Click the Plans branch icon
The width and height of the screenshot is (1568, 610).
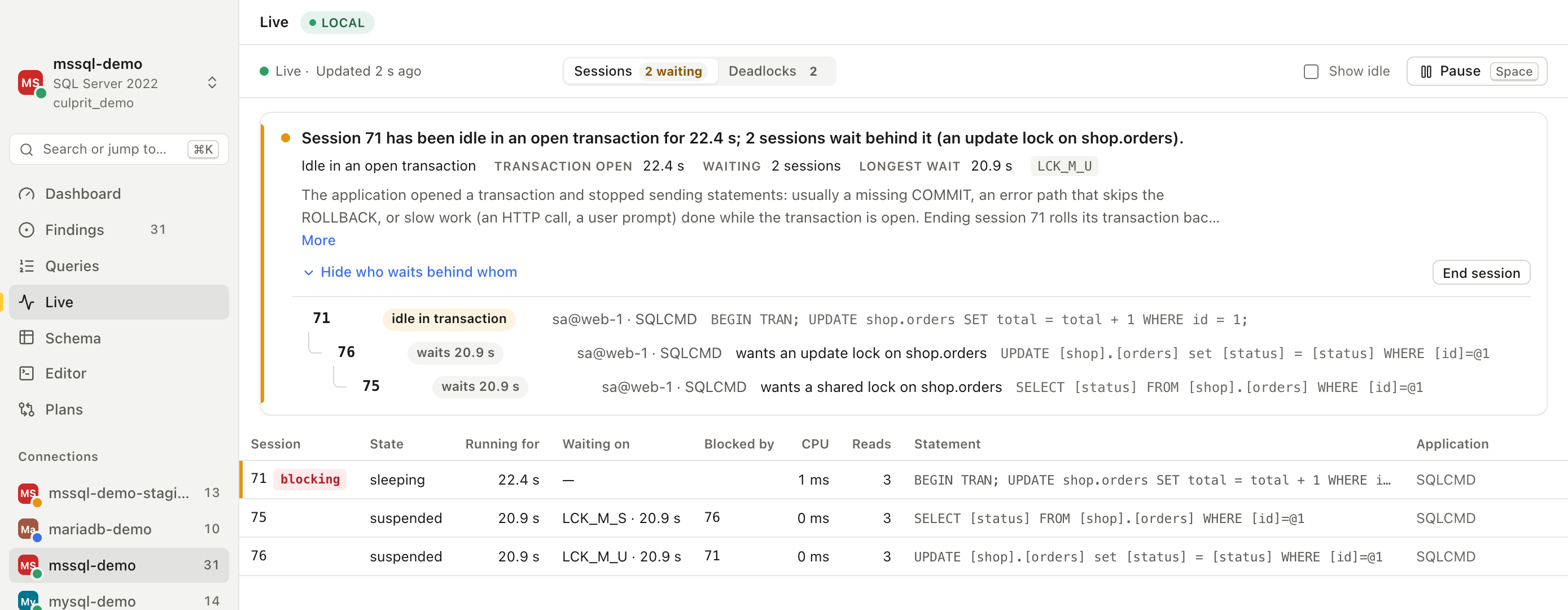pyautogui.click(x=26, y=409)
